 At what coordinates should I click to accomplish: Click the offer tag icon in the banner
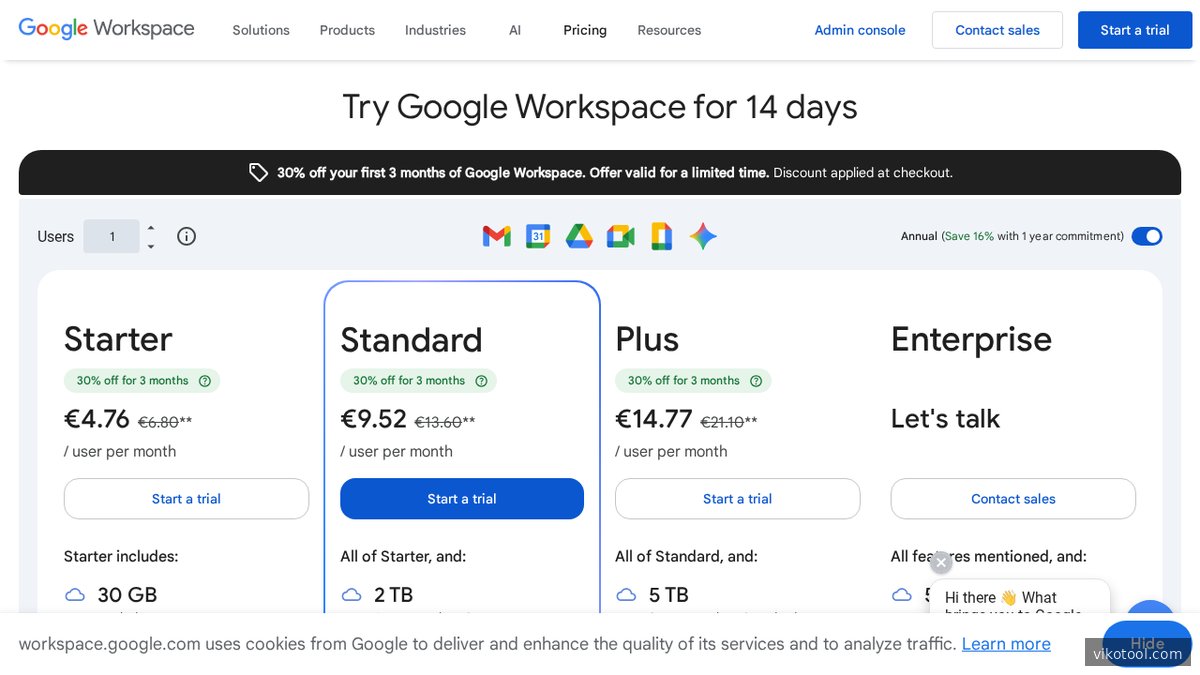[x=258, y=172]
